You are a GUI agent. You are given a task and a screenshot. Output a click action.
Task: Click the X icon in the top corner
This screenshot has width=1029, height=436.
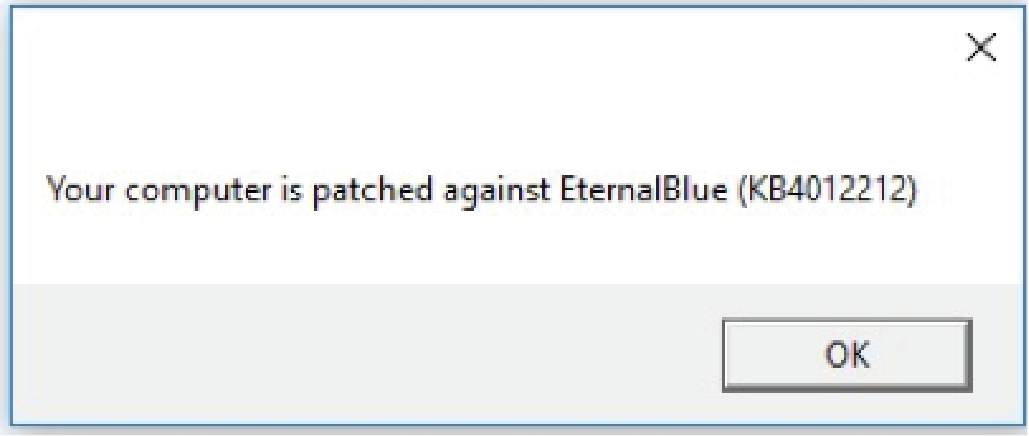(981, 49)
